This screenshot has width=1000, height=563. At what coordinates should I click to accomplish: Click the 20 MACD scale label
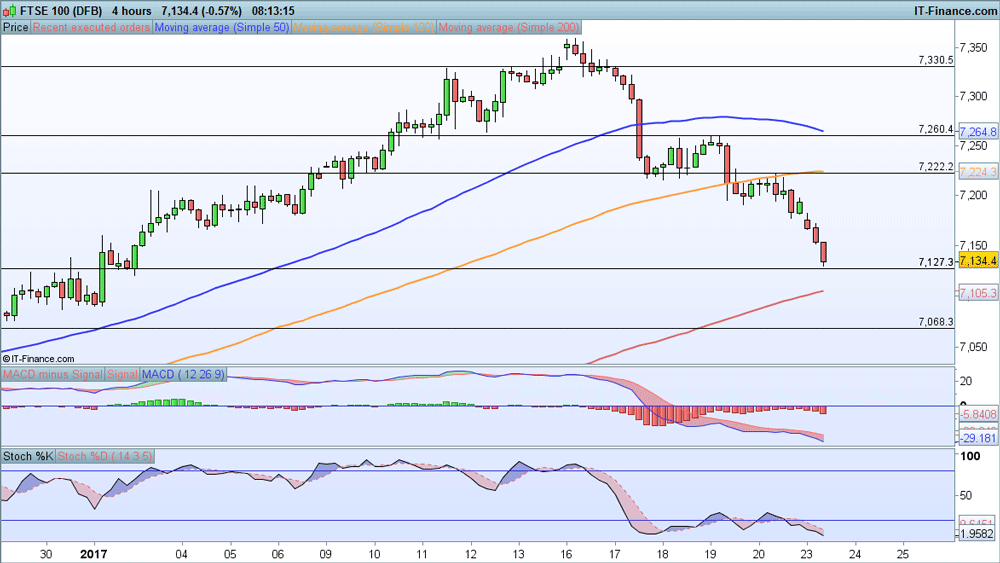coord(966,381)
